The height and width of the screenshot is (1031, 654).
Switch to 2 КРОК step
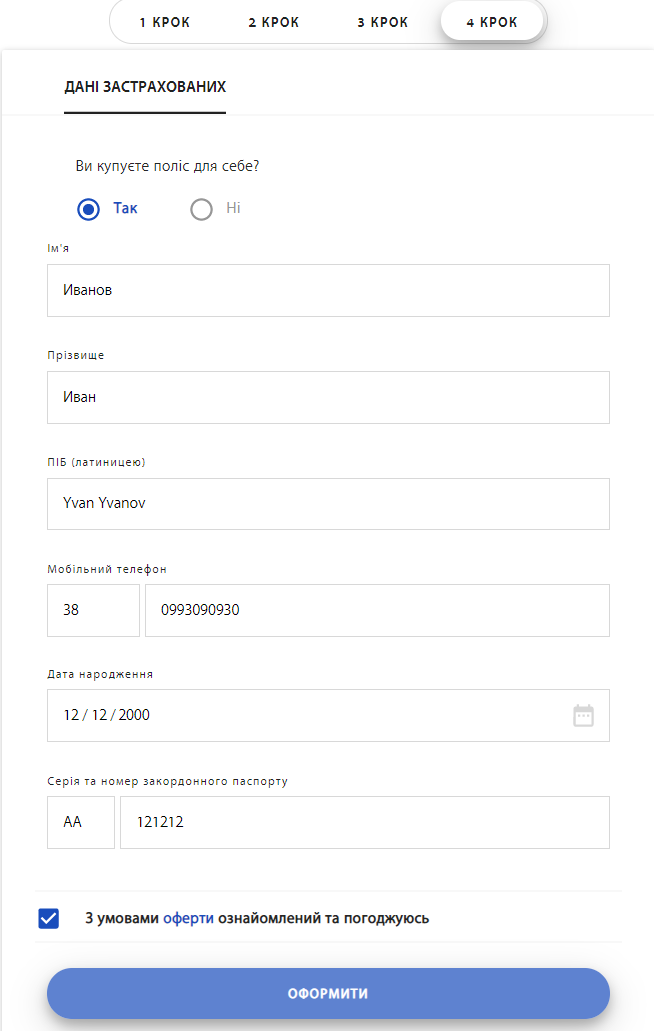click(x=273, y=22)
